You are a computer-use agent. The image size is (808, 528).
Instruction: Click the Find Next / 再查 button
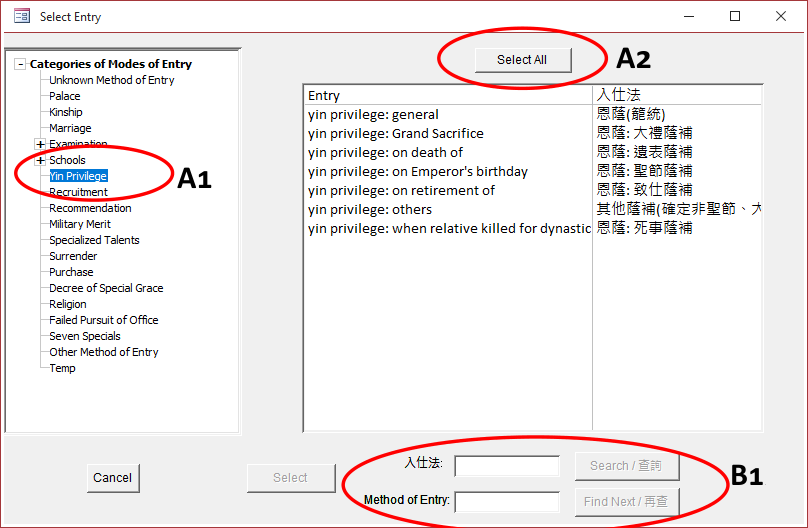(626, 502)
